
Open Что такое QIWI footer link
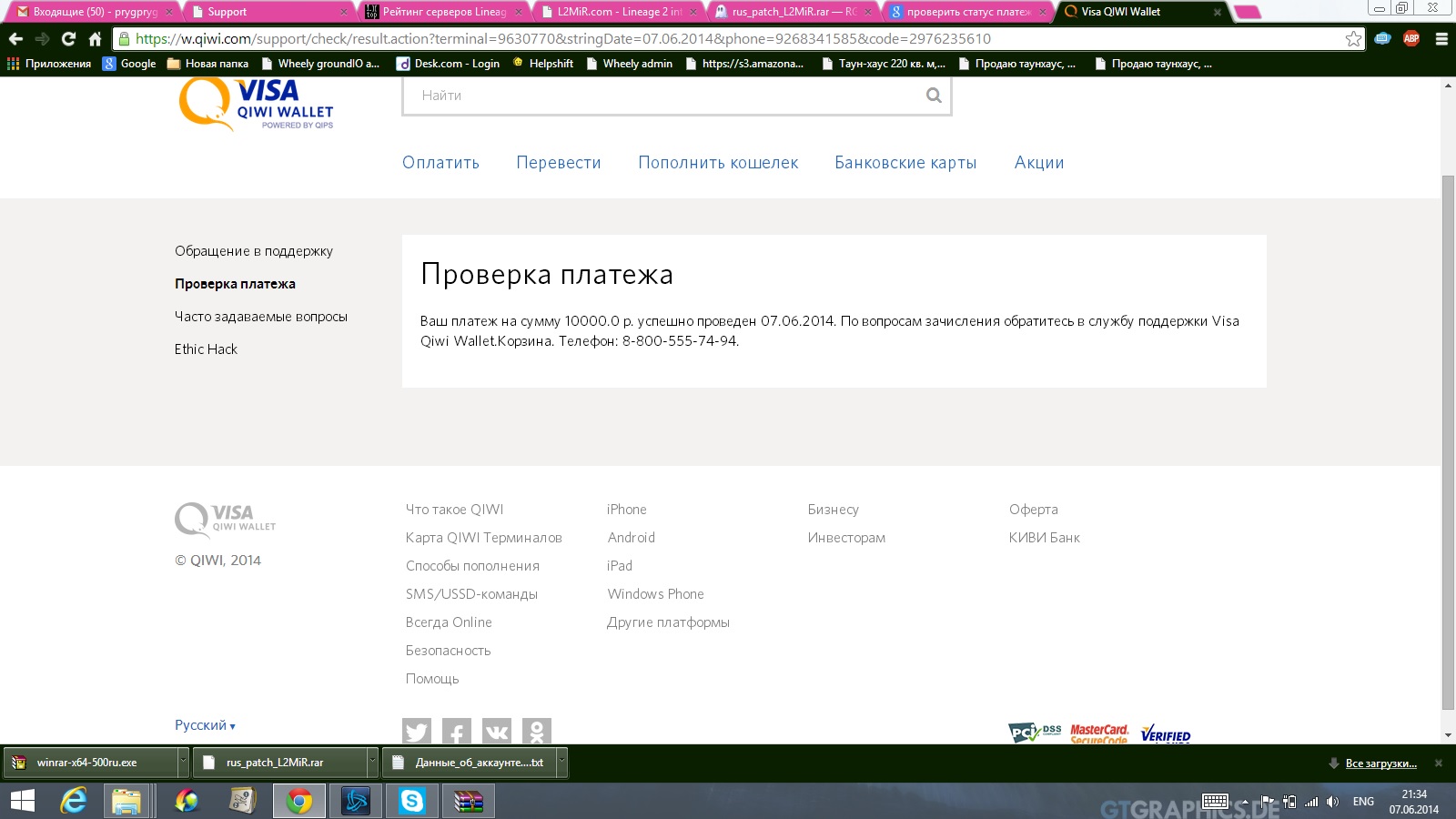tap(454, 510)
